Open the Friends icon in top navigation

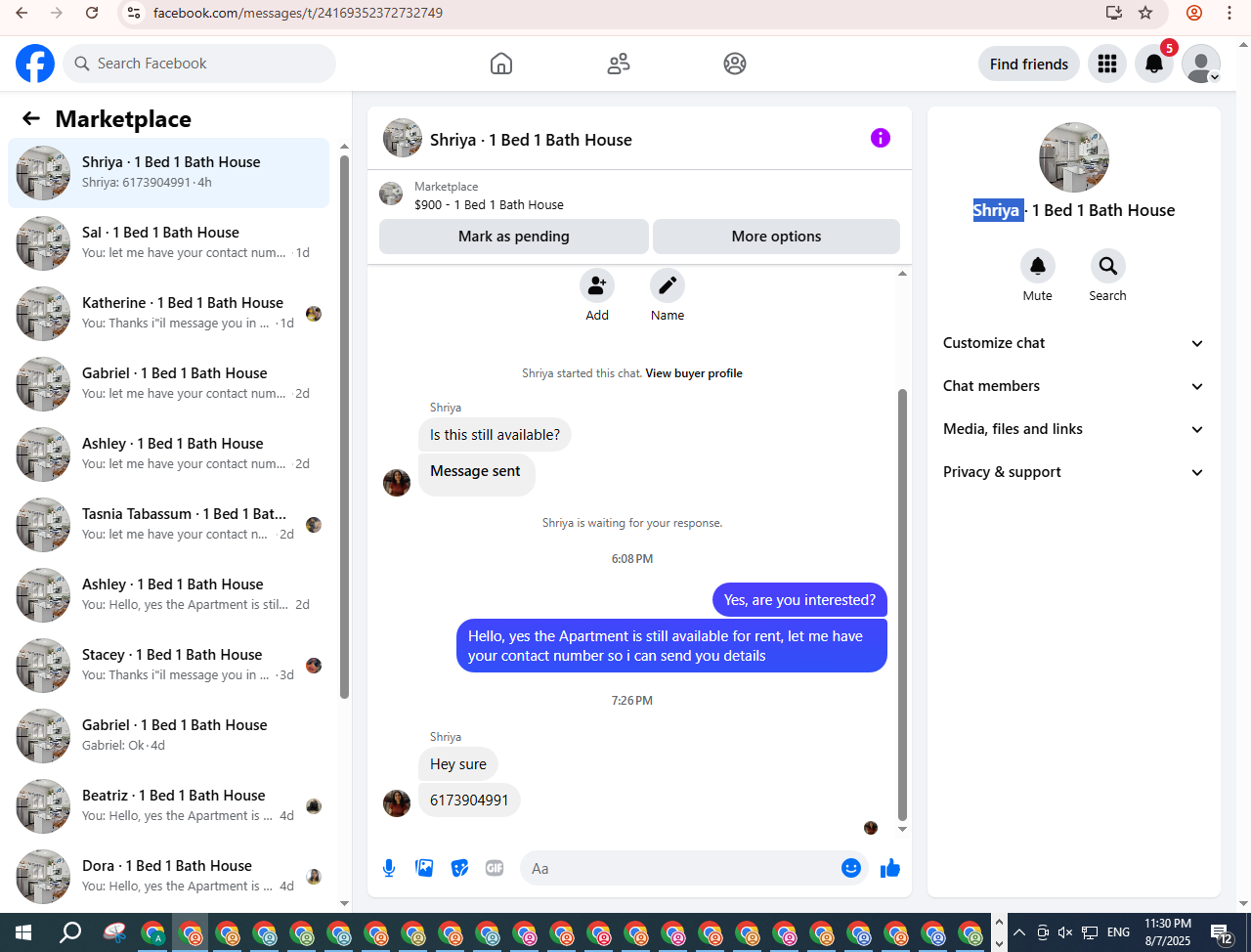[619, 64]
